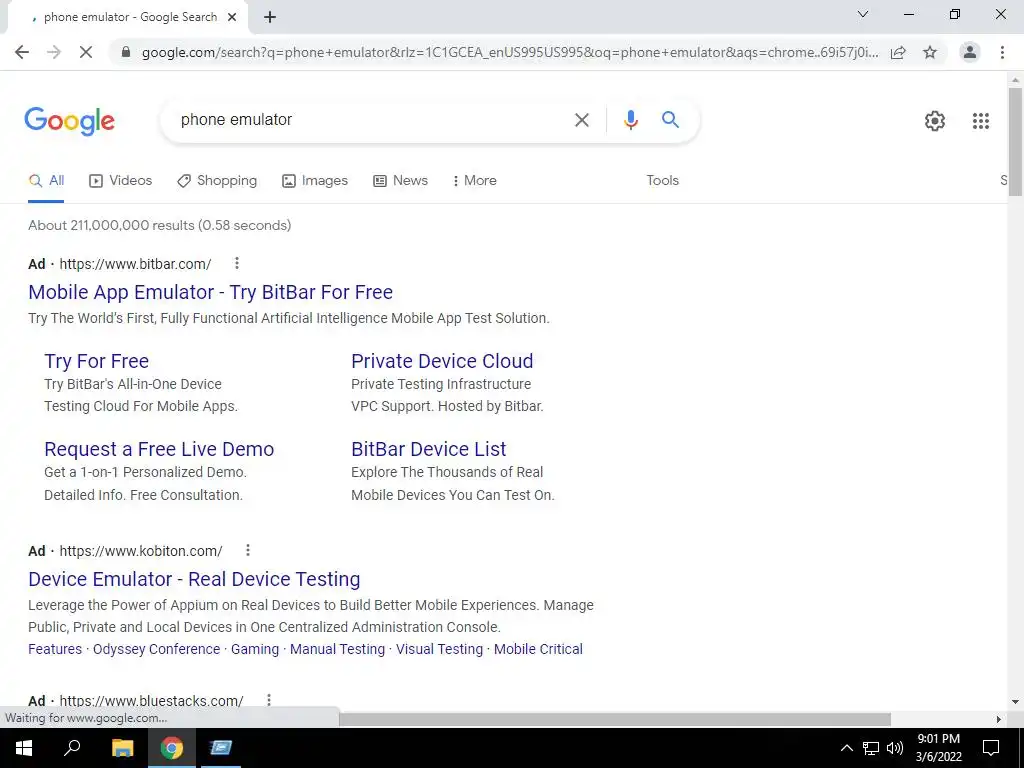Image resolution: width=1024 pixels, height=768 pixels.
Task: Open the Google apps grid
Action: point(980,121)
